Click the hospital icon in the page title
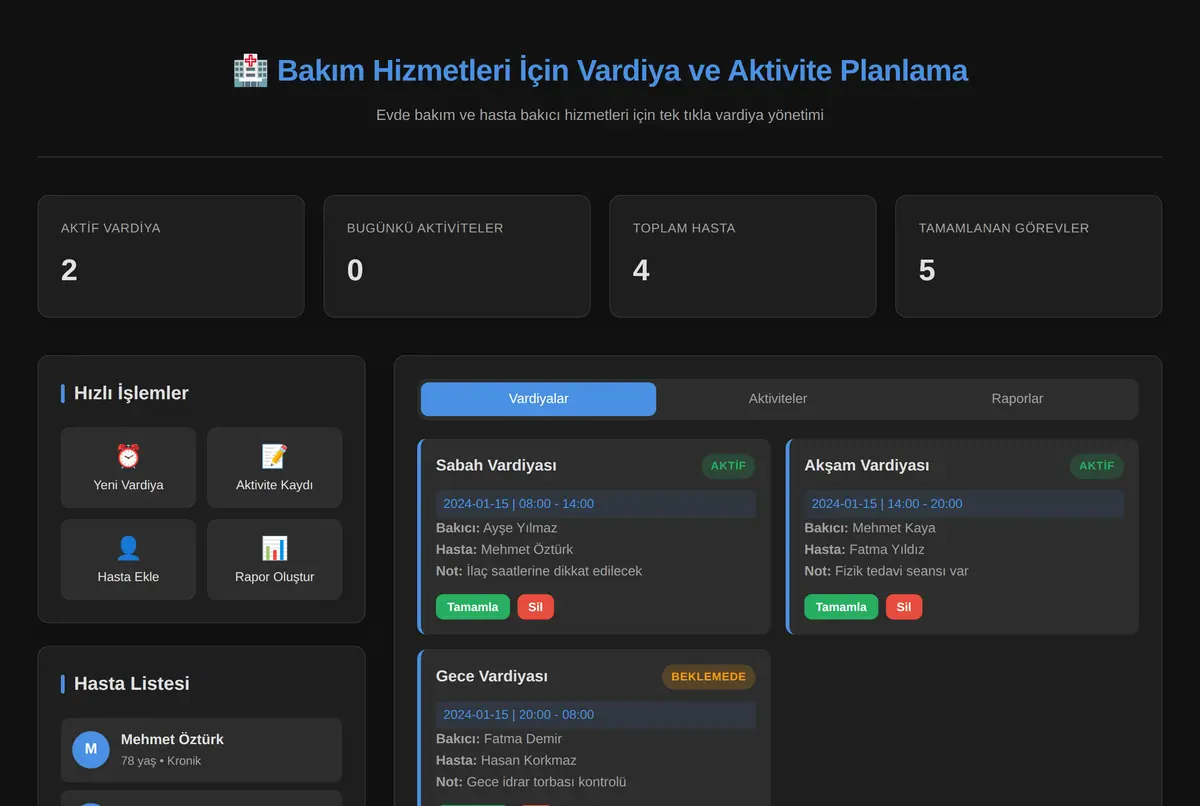Image resolution: width=1200 pixels, height=806 pixels. (x=250, y=71)
